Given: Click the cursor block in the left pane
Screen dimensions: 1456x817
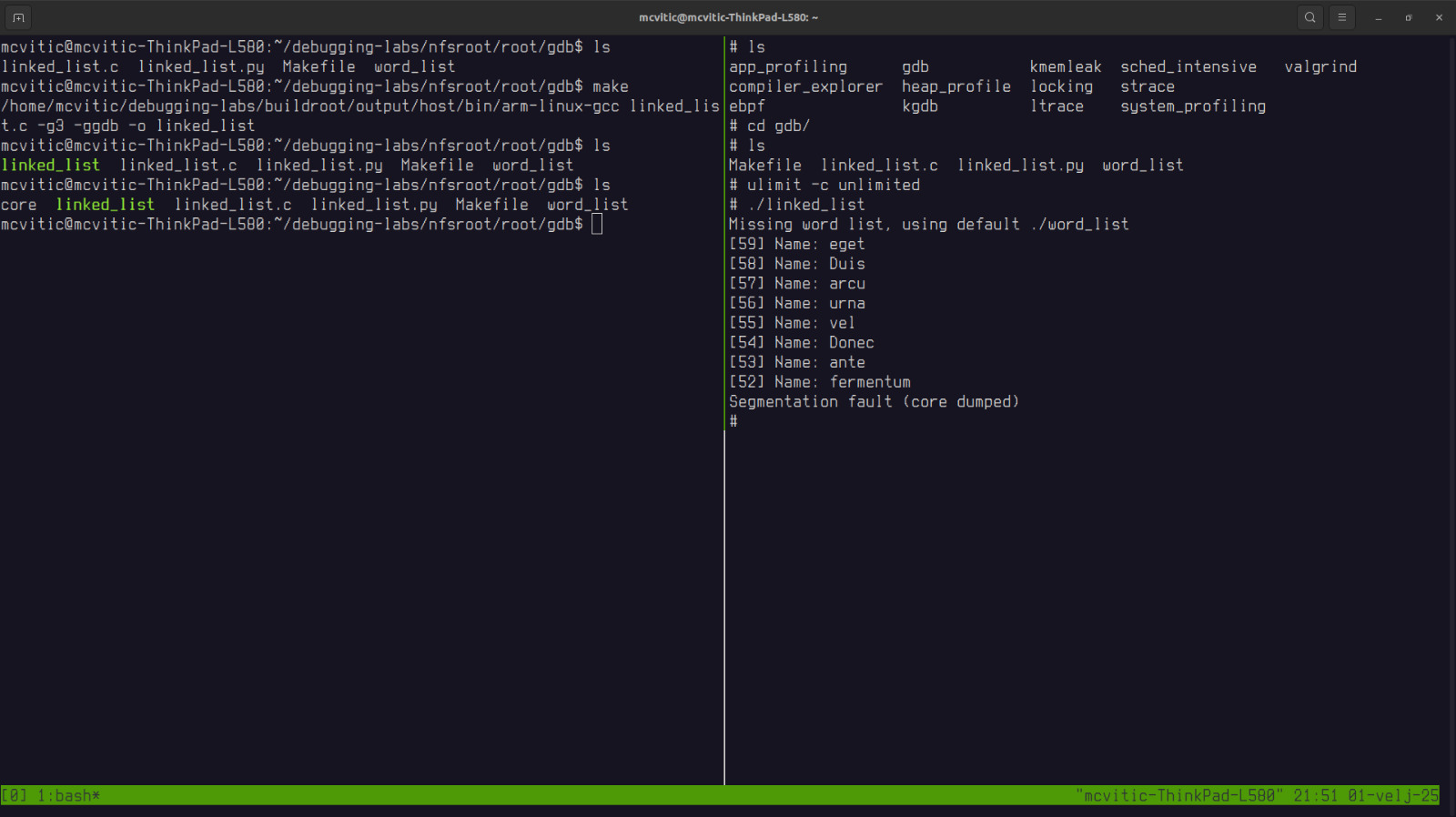Looking at the screenshot, I should [x=597, y=225].
